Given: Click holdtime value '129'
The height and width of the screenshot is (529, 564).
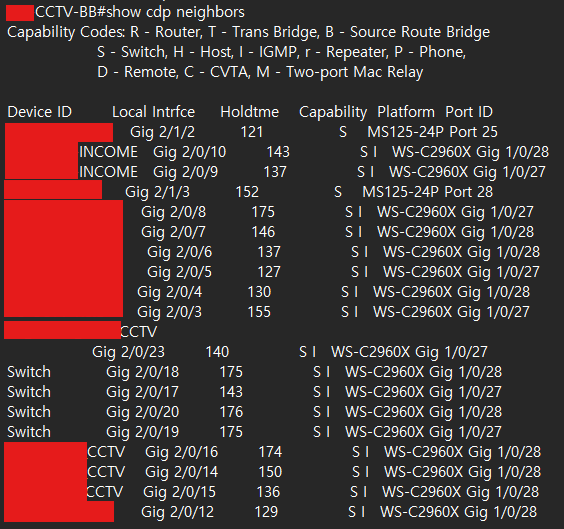Looking at the screenshot, I should [x=266, y=512].
